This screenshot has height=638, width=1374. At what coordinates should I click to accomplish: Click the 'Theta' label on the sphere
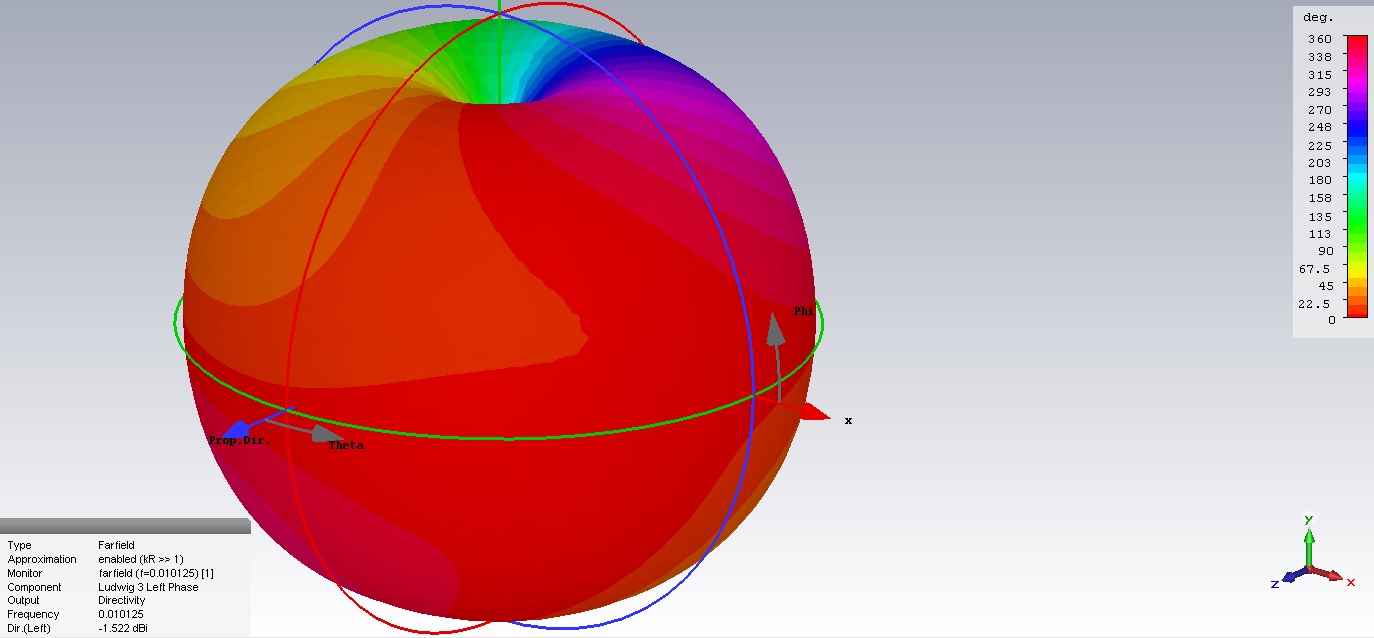coord(346,446)
